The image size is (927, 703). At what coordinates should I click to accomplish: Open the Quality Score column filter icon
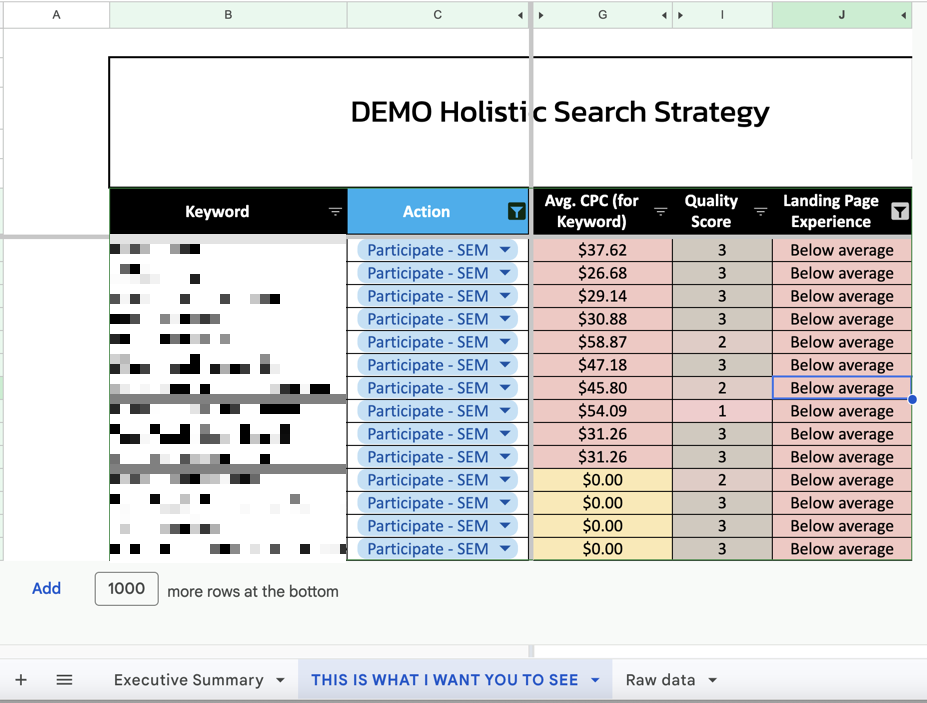pos(760,212)
